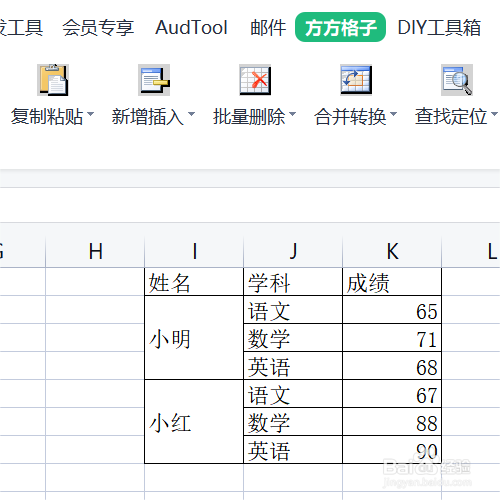Click the 查找定位 magnifier icon
500x500 pixels.
(457, 80)
